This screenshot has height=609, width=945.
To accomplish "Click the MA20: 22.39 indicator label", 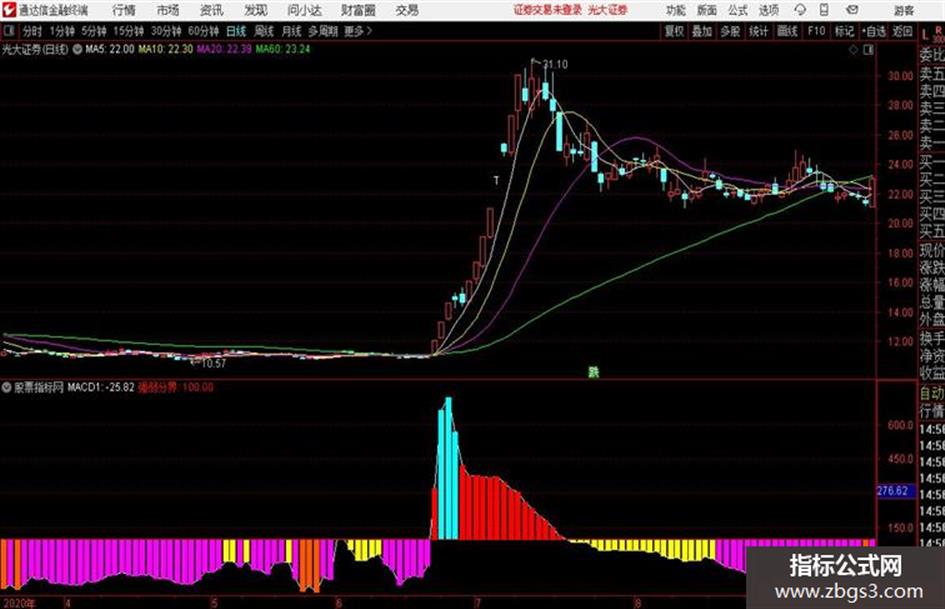I will [x=224, y=49].
